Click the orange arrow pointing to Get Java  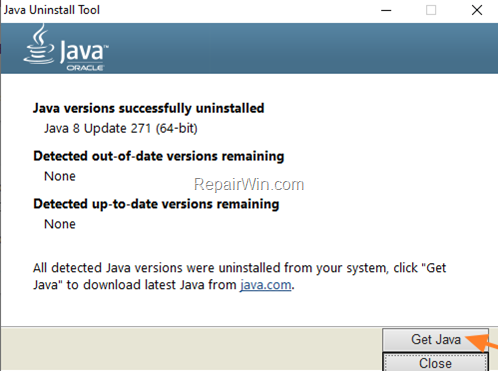point(482,343)
